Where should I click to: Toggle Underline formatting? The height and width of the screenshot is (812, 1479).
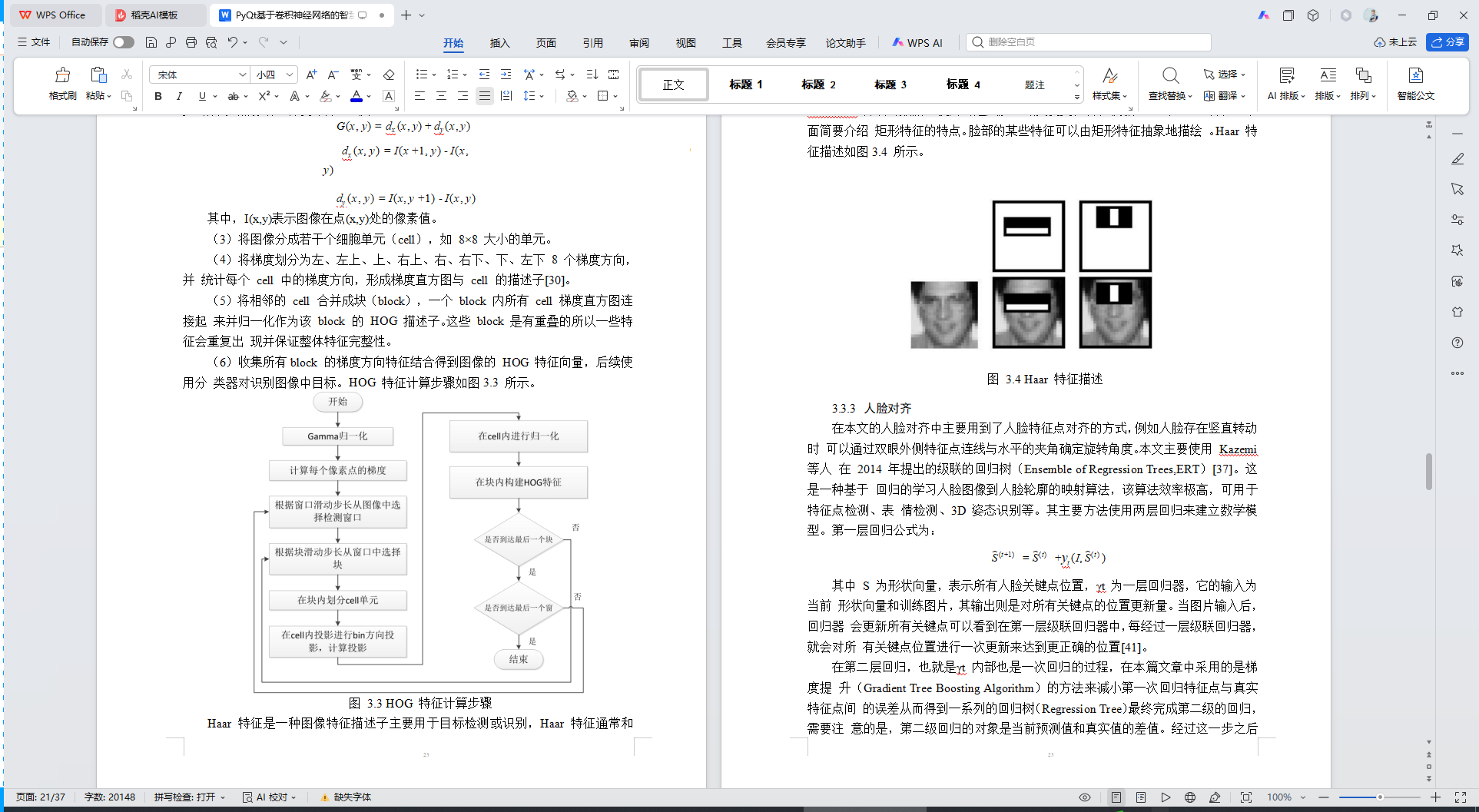pyautogui.click(x=202, y=96)
